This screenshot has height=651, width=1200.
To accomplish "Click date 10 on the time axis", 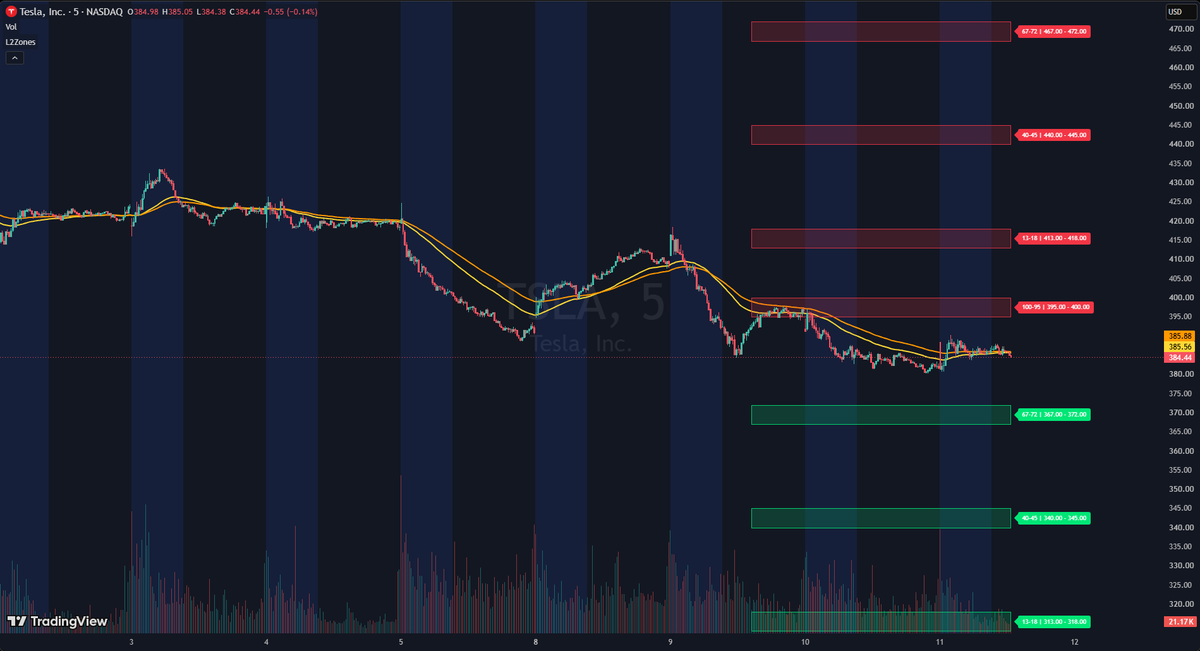I will click(805, 641).
